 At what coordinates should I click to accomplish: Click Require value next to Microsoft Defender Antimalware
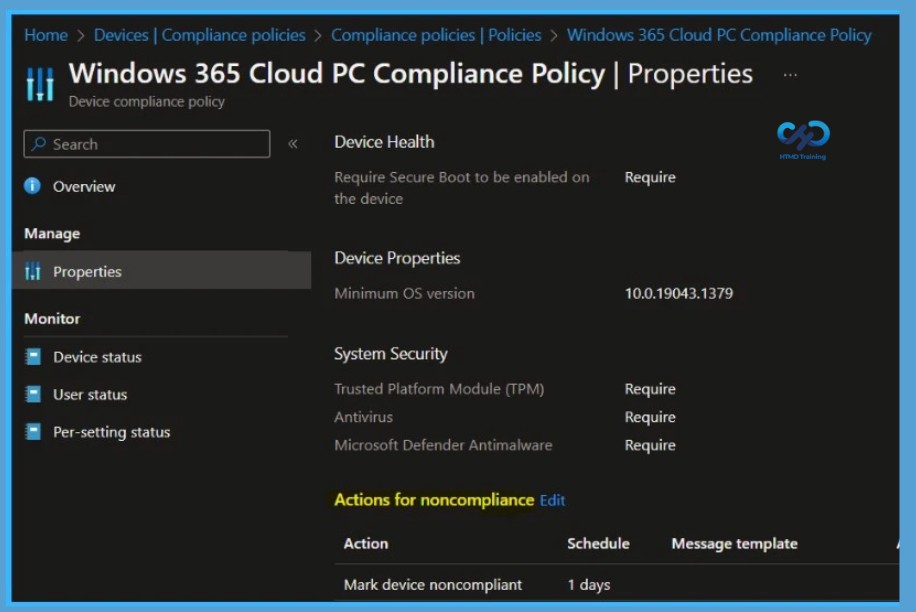(650, 446)
